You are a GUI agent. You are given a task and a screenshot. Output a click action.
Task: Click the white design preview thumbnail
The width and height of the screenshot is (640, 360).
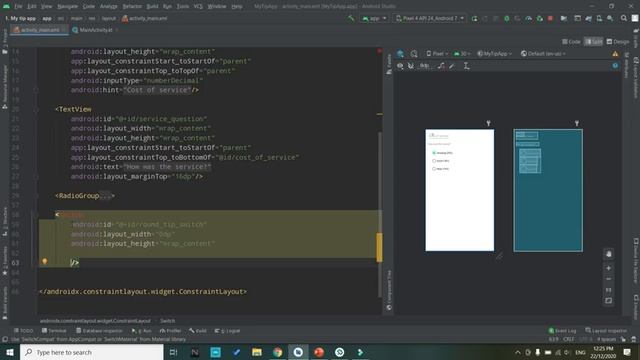460,190
